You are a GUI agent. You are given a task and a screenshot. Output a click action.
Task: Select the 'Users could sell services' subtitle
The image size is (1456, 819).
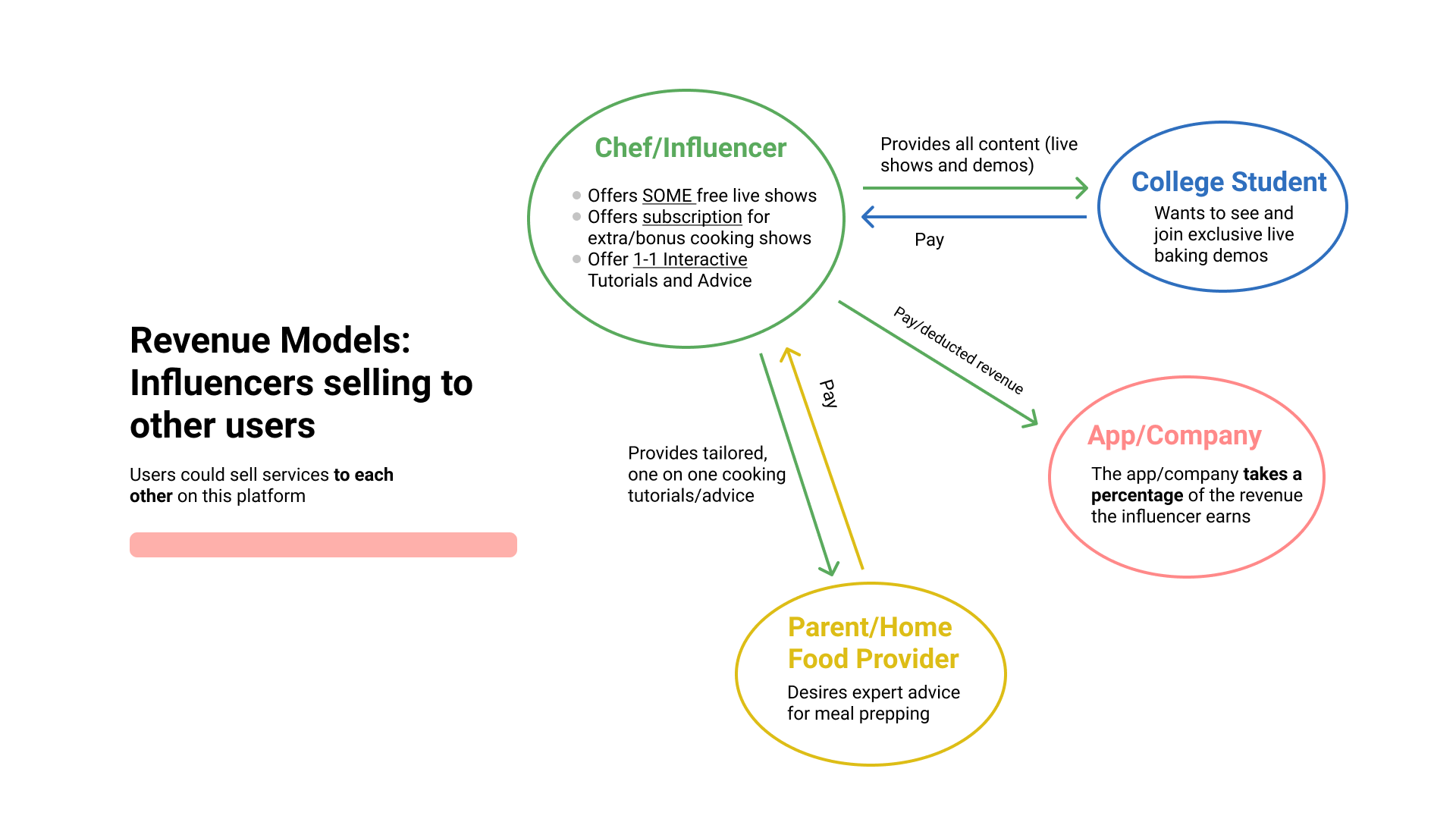262,485
